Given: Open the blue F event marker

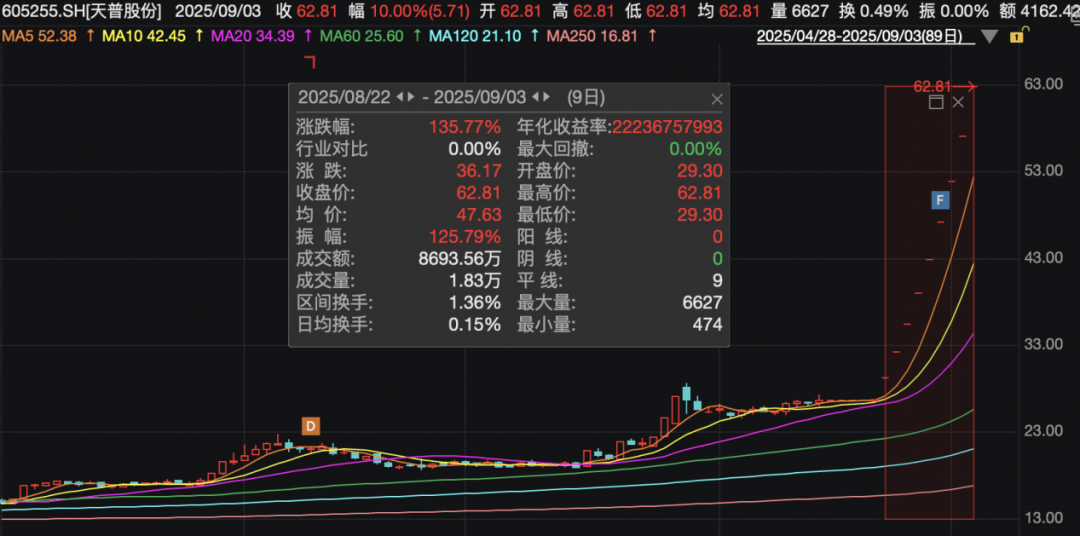Looking at the screenshot, I should (x=940, y=200).
